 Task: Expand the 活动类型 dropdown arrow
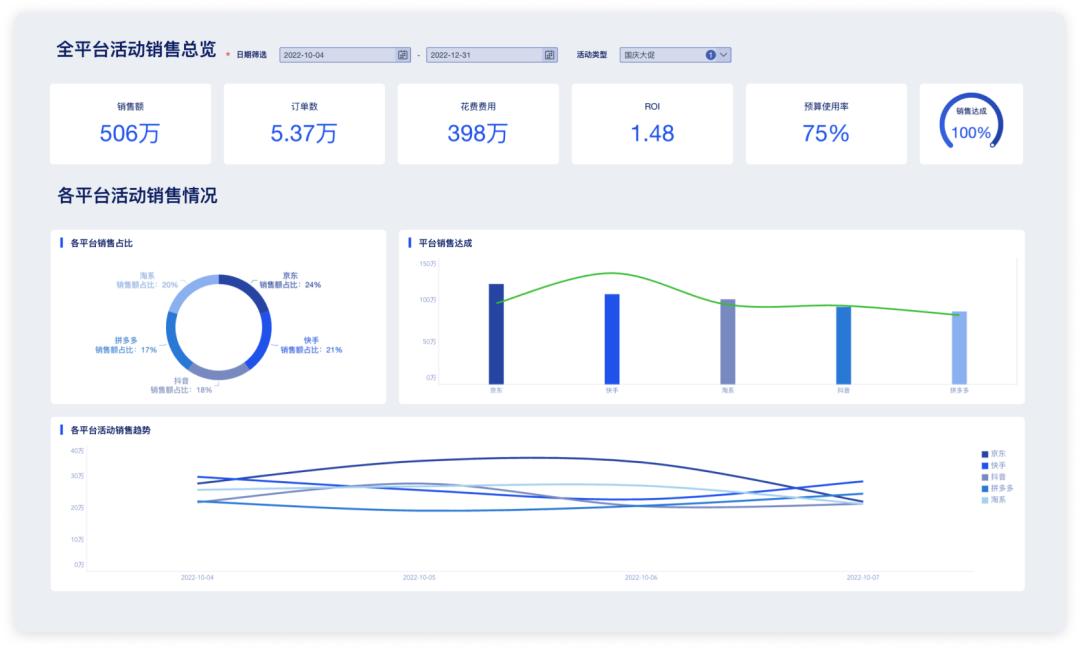point(723,55)
